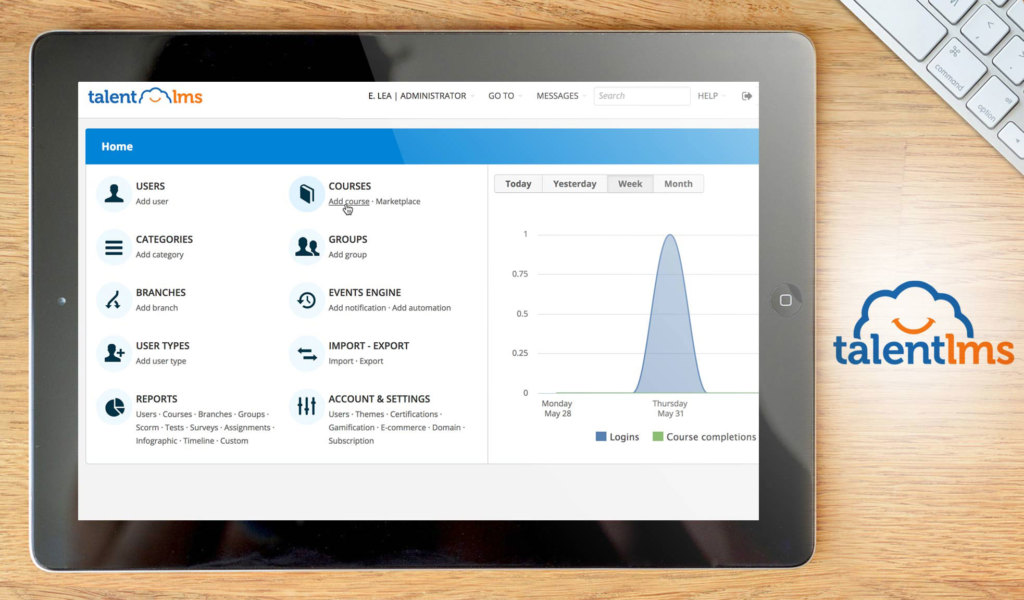Click into the Search input field
This screenshot has height=600, width=1024.
point(641,96)
